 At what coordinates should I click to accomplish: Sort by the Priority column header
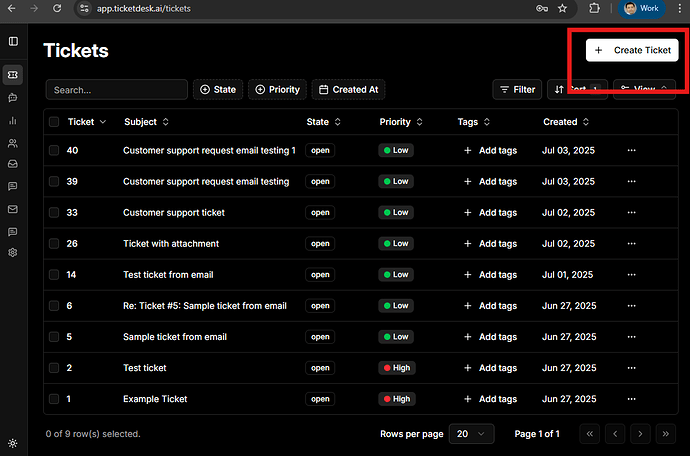[400, 122]
